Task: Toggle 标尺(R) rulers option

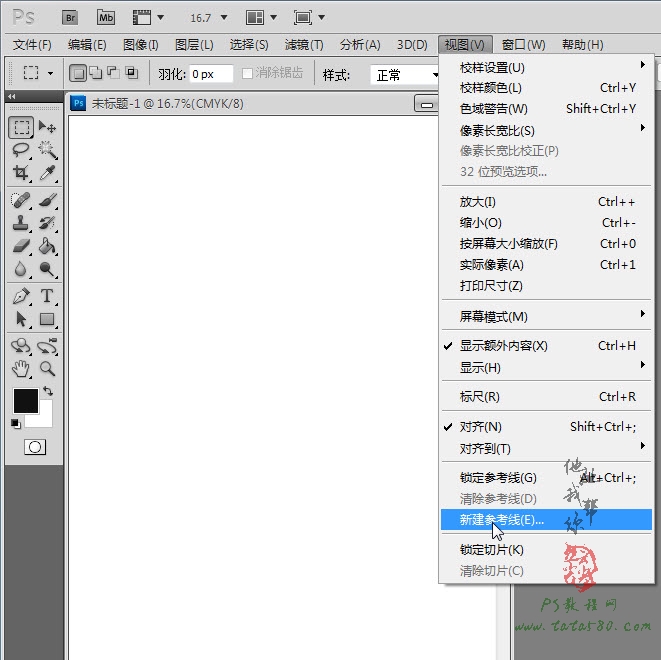Action: (x=546, y=397)
